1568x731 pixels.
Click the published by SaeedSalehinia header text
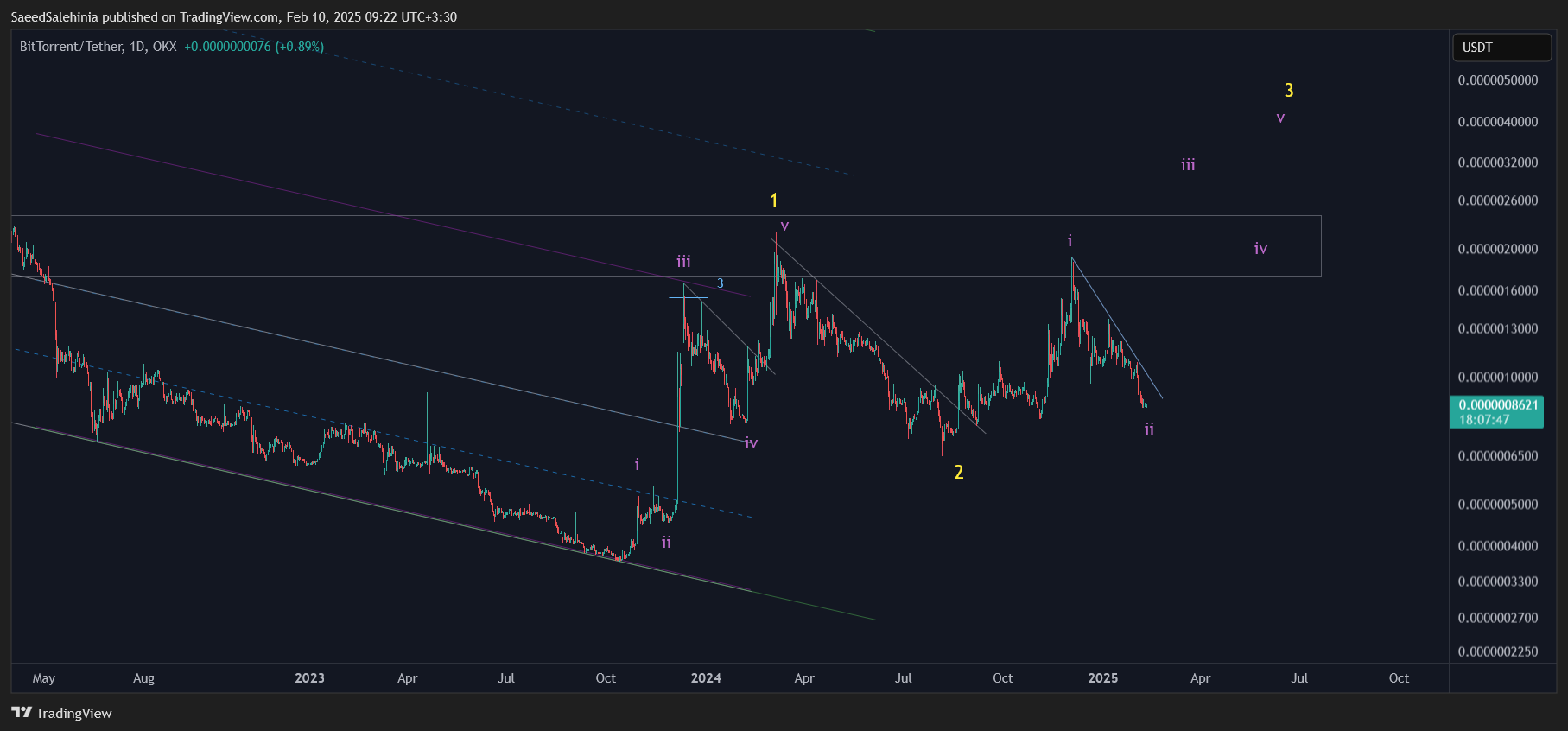tap(233, 17)
